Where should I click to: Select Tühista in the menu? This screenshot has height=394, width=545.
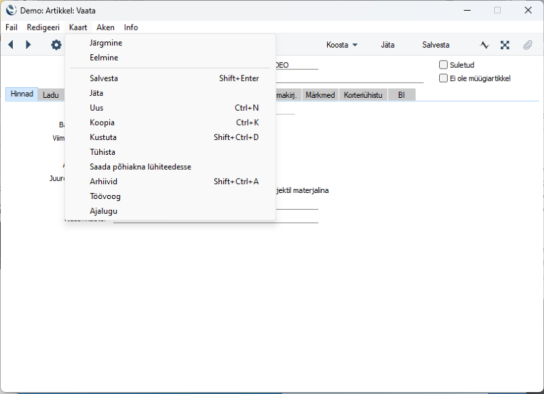[x=170, y=152]
